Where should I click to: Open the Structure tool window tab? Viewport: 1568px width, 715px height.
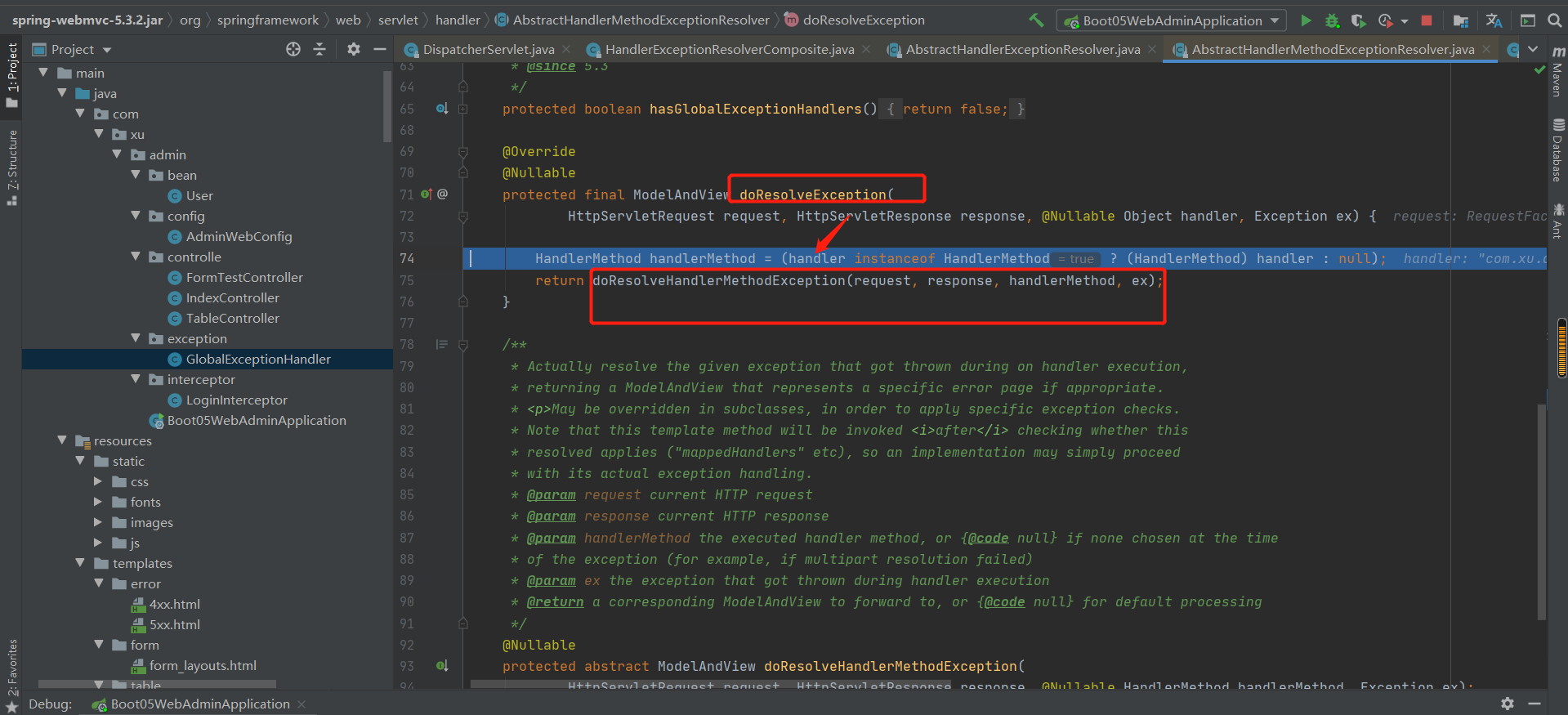[x=12, y=167]
